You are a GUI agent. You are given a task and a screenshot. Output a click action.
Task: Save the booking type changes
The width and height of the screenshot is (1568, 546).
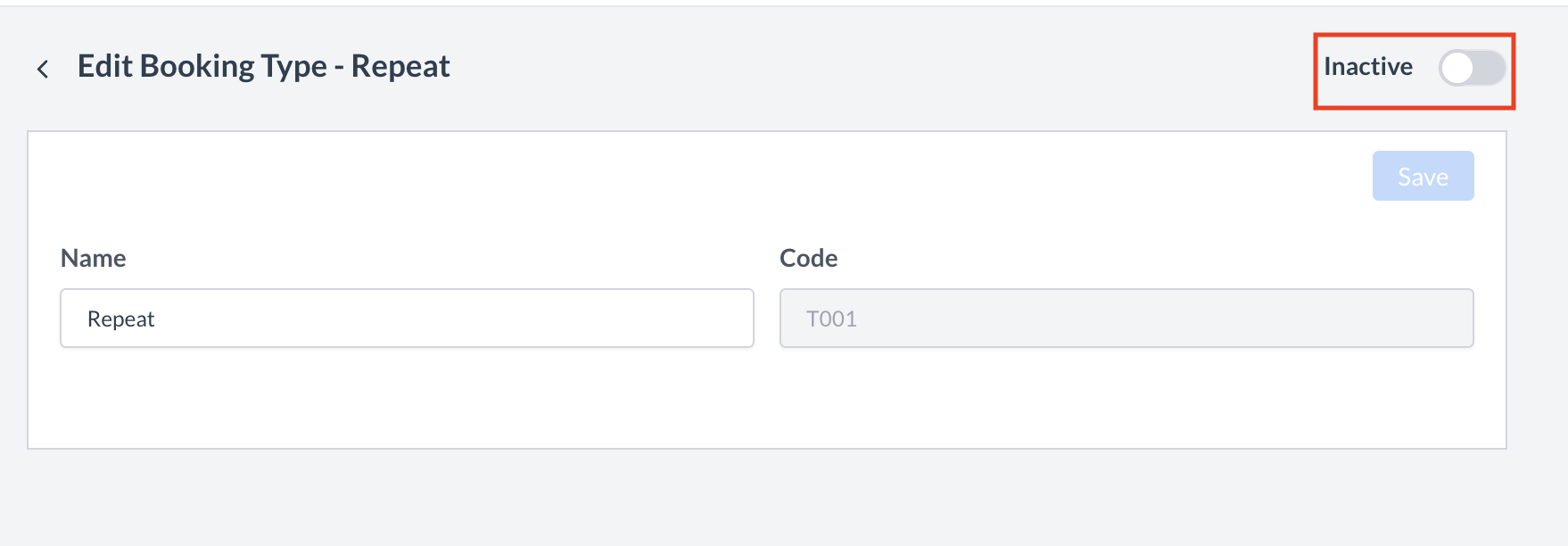tap(1423, 176)
